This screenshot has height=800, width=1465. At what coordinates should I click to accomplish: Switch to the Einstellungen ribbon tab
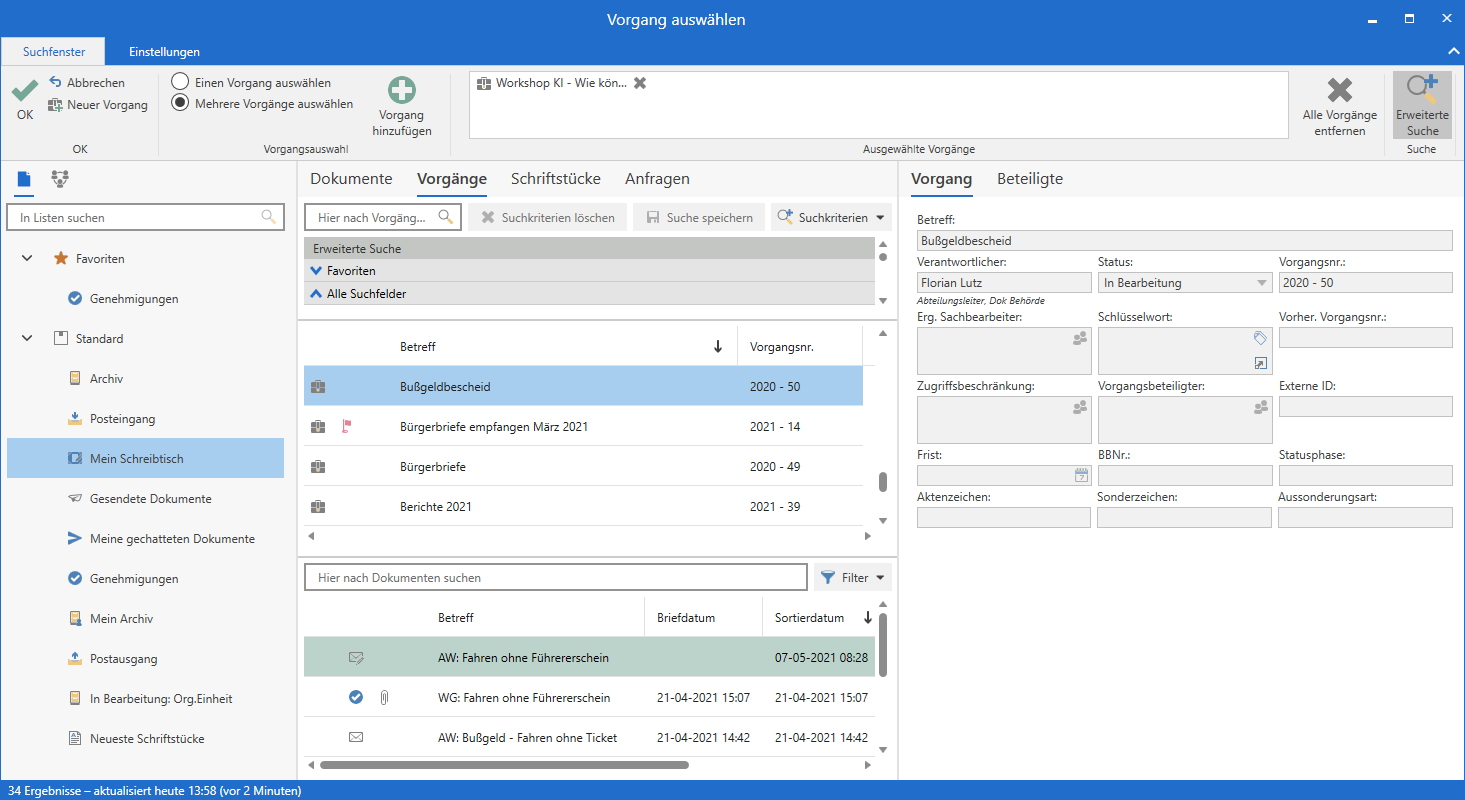(164, 51)
